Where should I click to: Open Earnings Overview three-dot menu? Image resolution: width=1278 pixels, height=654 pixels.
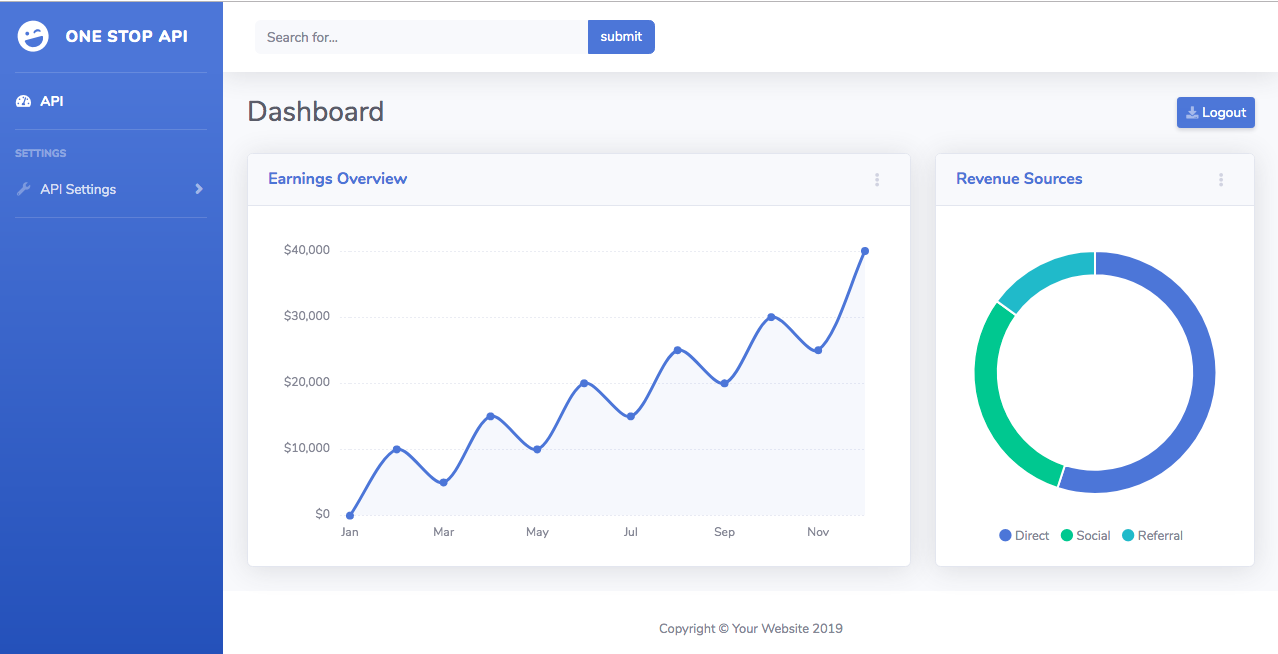(877, 180)
